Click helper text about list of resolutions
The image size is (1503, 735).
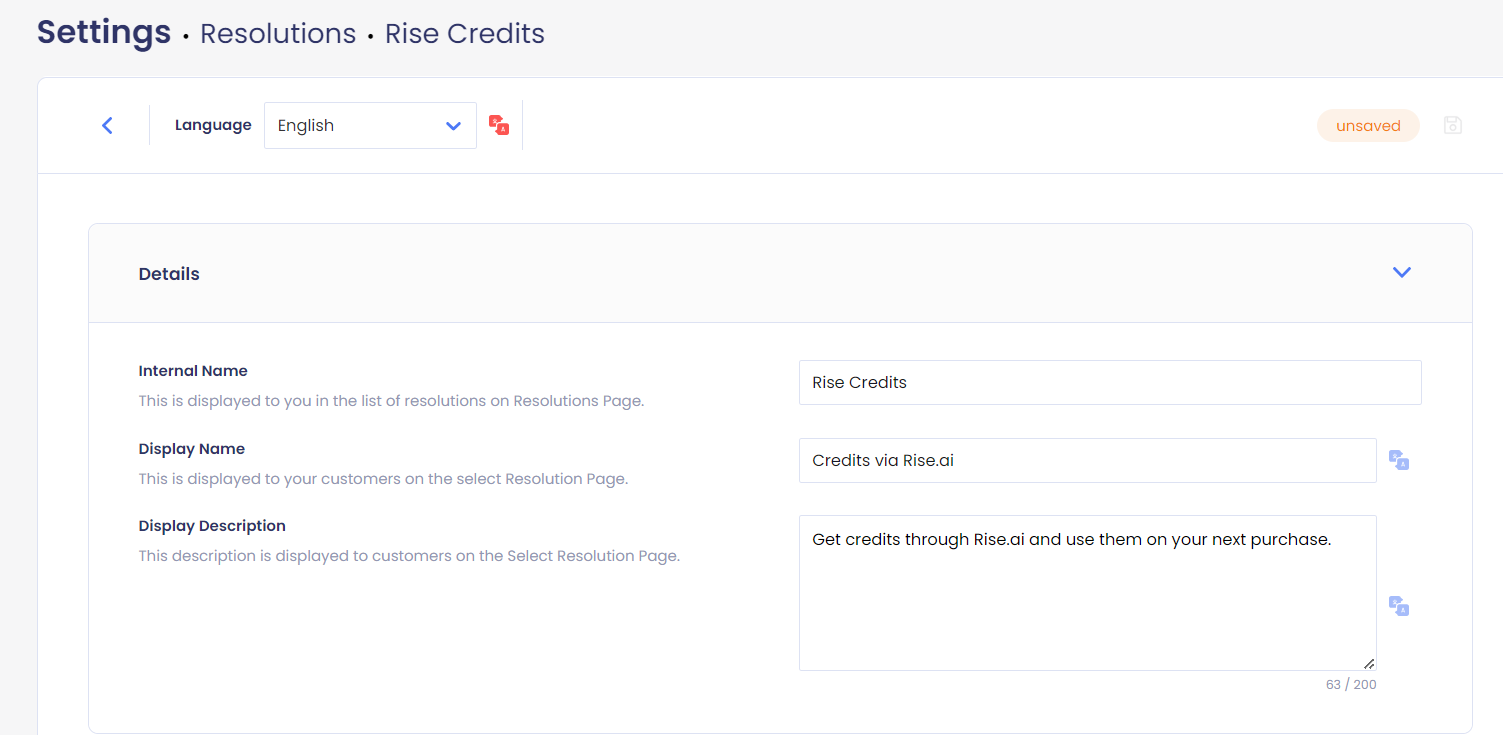391,401
